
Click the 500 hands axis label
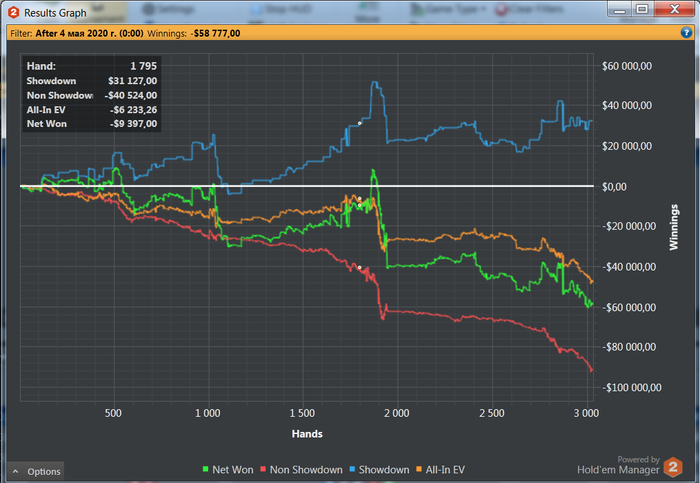113,413
